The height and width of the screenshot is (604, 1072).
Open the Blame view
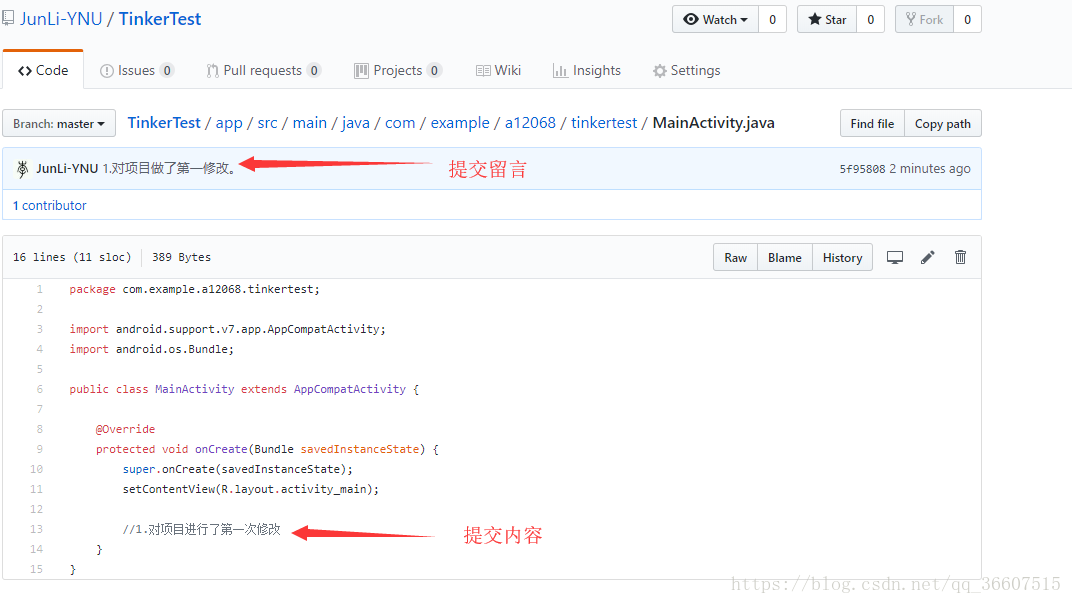click(785, 257)
